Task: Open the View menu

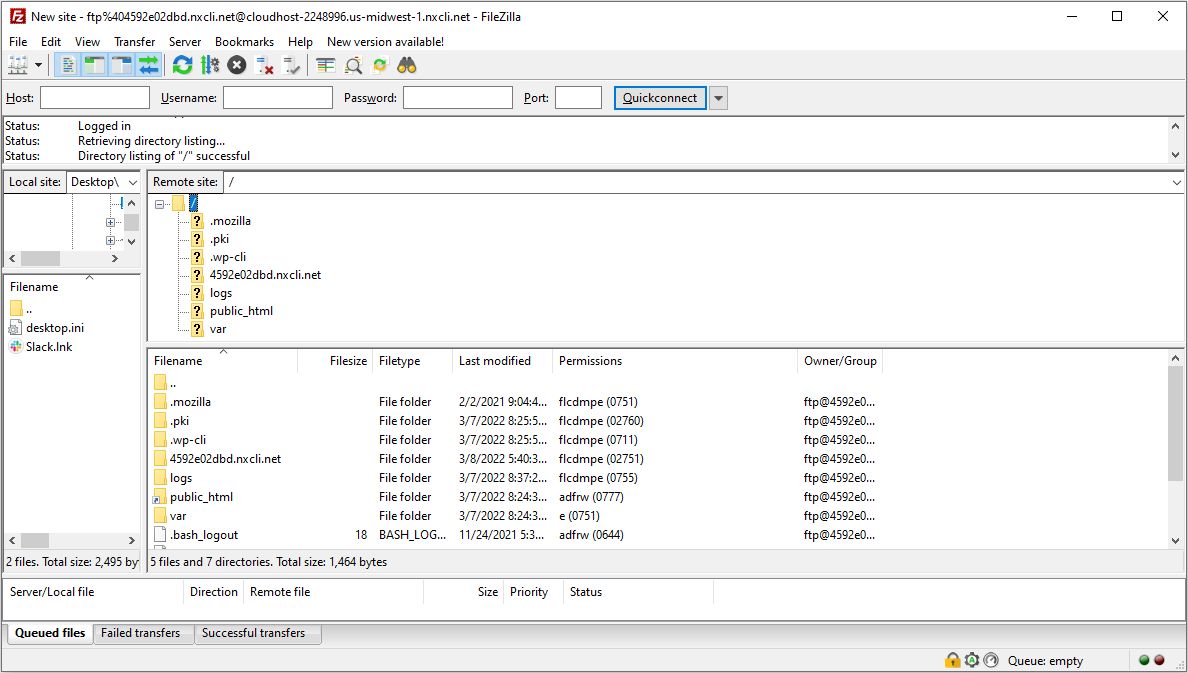Action: (87, 42)
